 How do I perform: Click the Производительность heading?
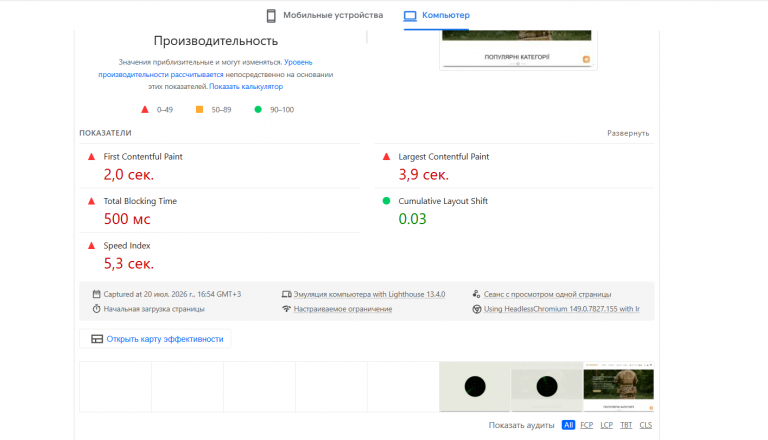(216, 41)
